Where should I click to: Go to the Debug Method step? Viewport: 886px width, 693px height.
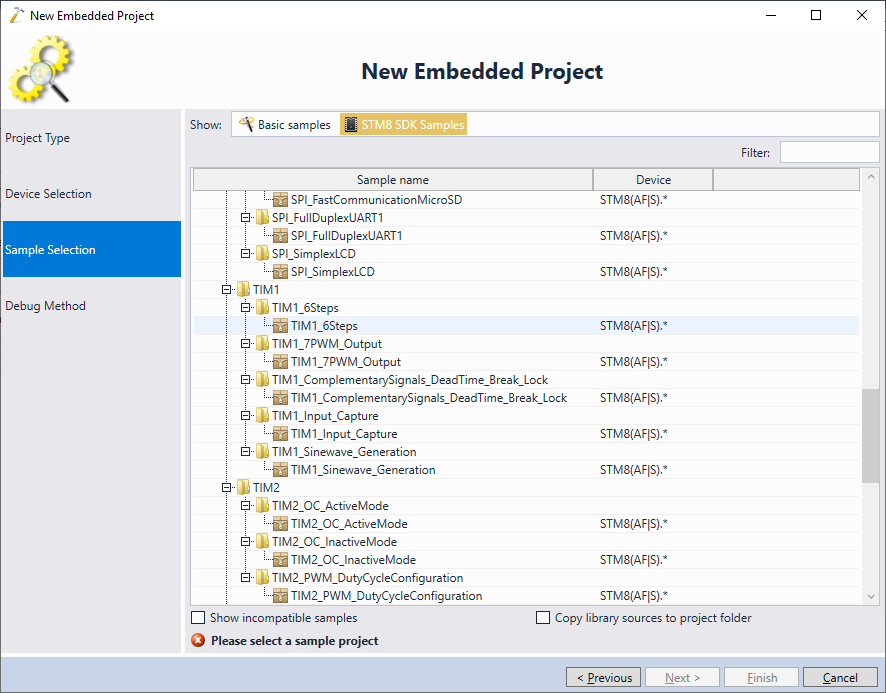click(92, 306)
